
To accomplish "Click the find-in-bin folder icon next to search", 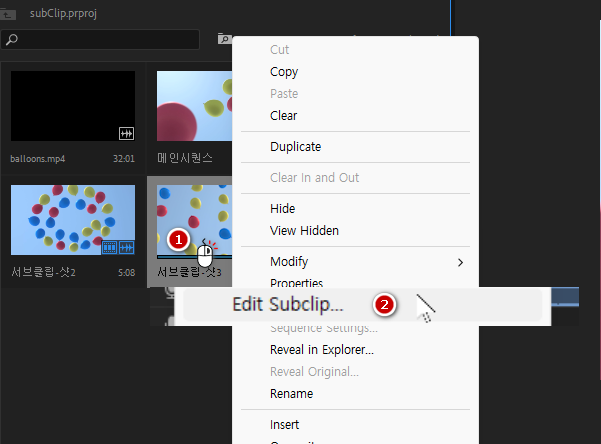I will [x=224, y=40].
